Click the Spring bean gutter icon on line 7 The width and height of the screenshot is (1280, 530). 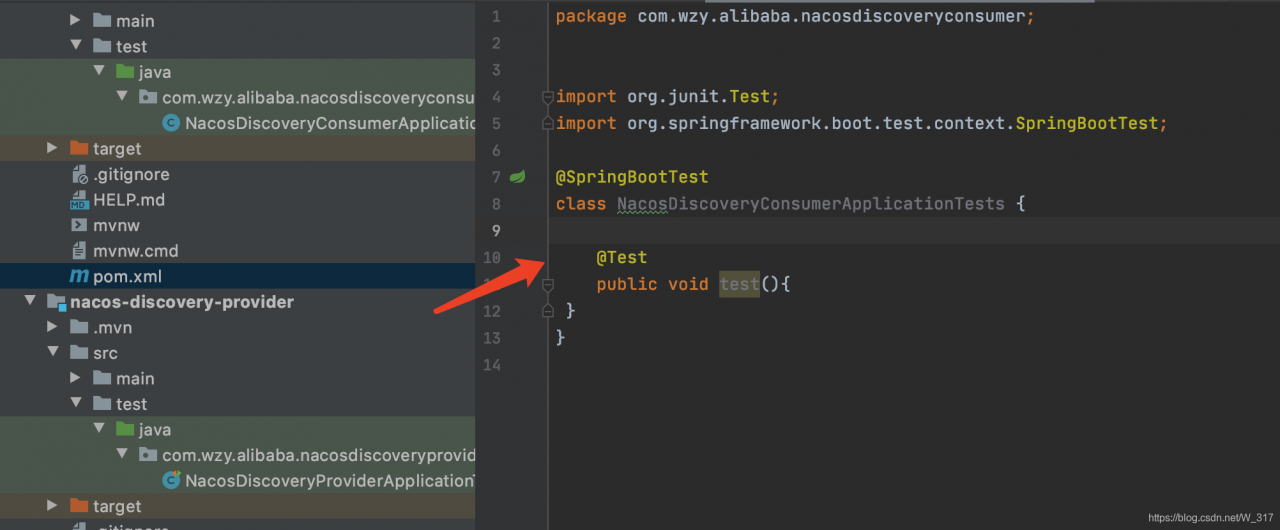tap(518, 177)
